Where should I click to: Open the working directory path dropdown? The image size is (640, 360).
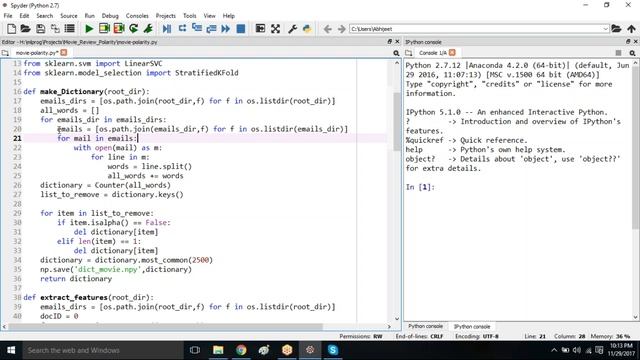605,29
